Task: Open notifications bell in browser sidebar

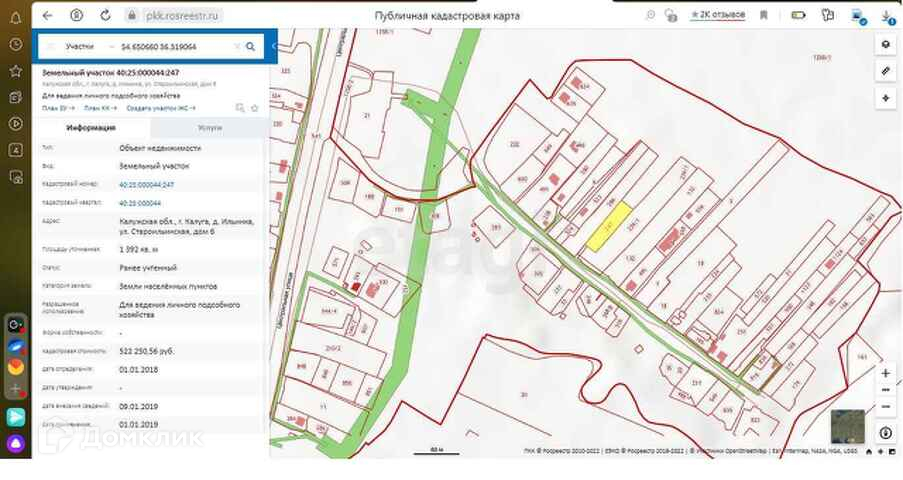Action: tap(16, 18)
